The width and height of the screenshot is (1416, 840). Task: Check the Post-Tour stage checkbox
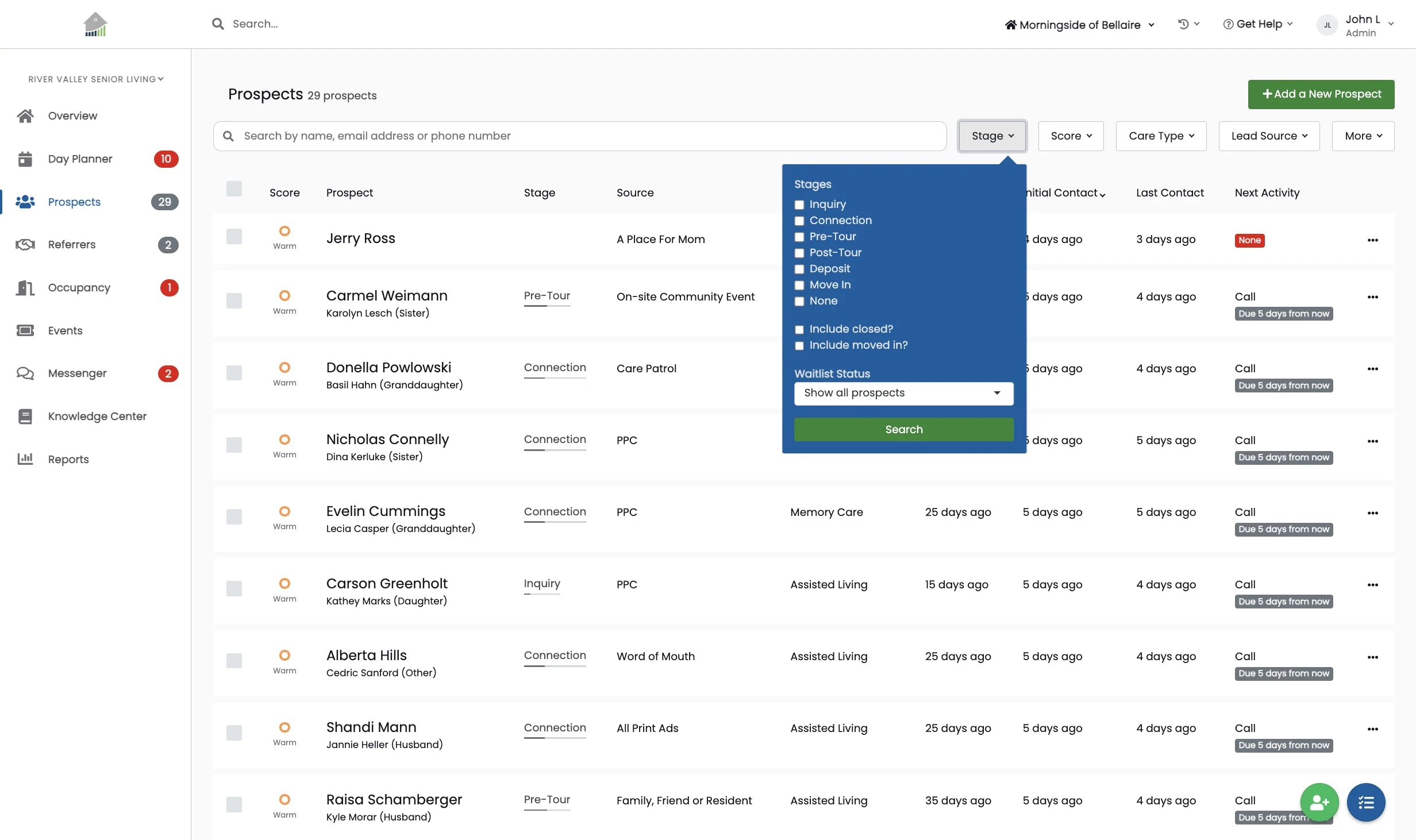pyautogui.click(x=799, y=253)
